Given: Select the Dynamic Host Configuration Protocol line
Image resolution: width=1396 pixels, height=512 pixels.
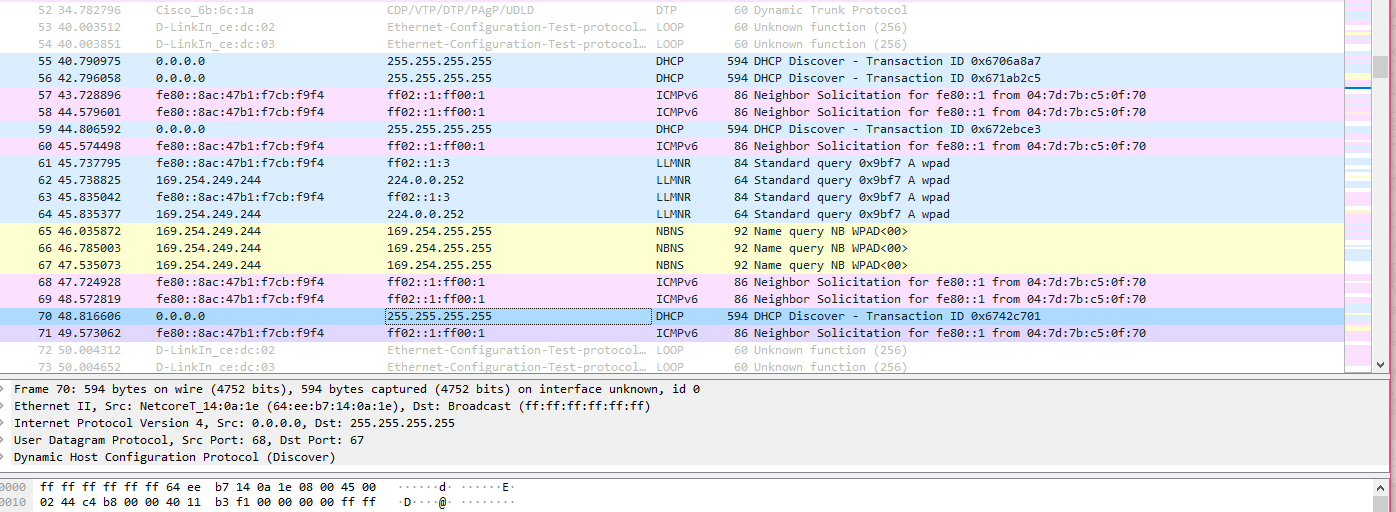Looking at the screenshot, I should pyautogui.click(x=174, y=457).
